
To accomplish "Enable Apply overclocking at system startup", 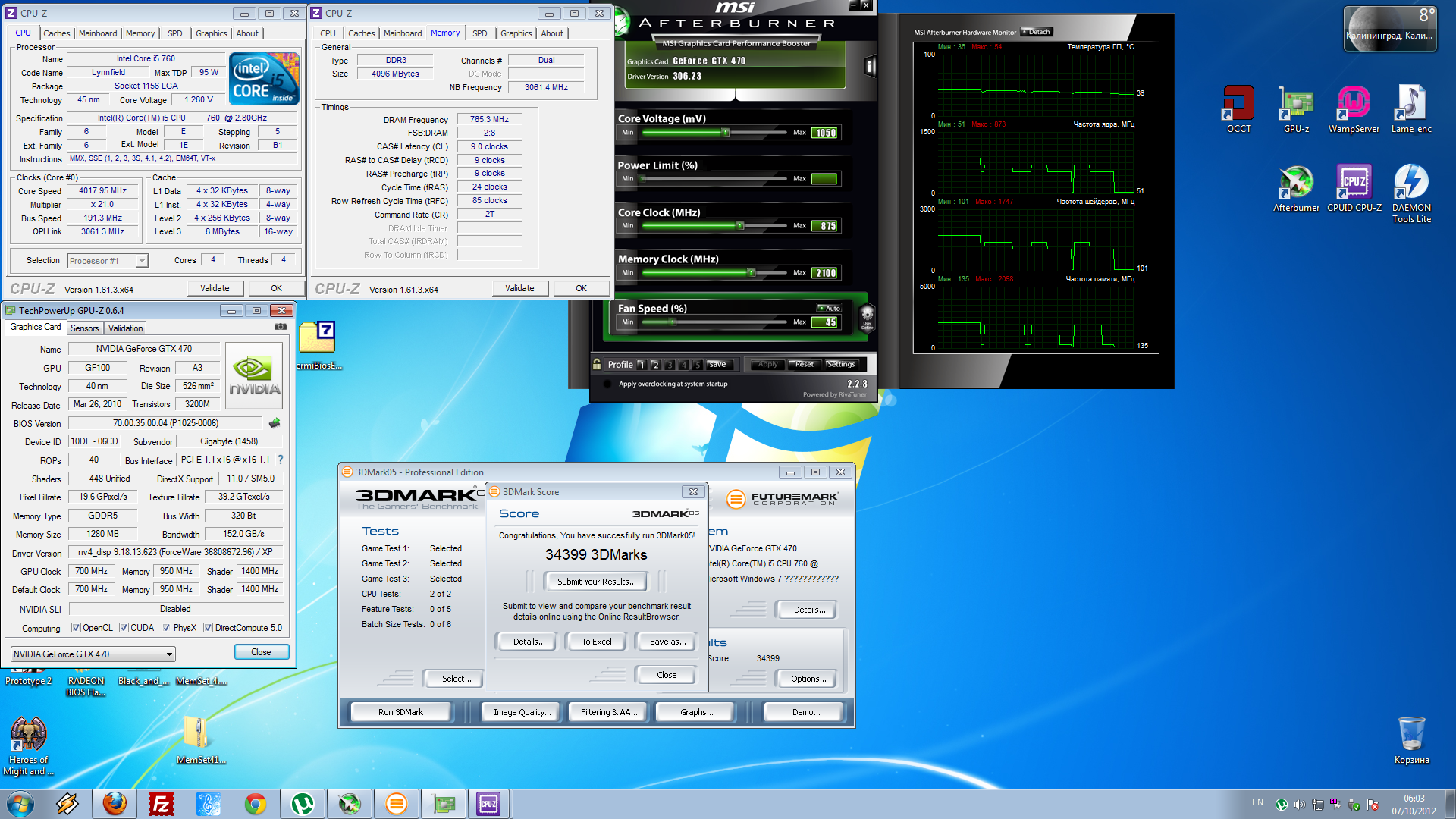I will 607,384.
